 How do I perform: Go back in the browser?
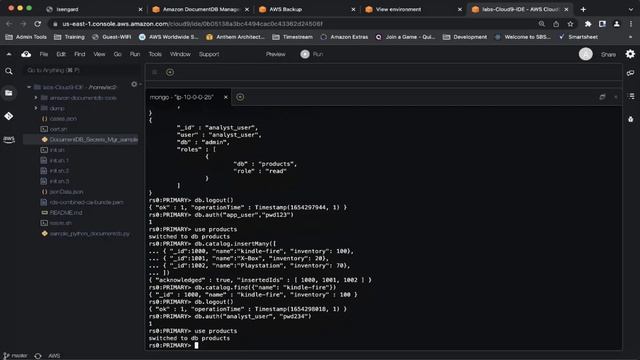[x=9, y=24]
